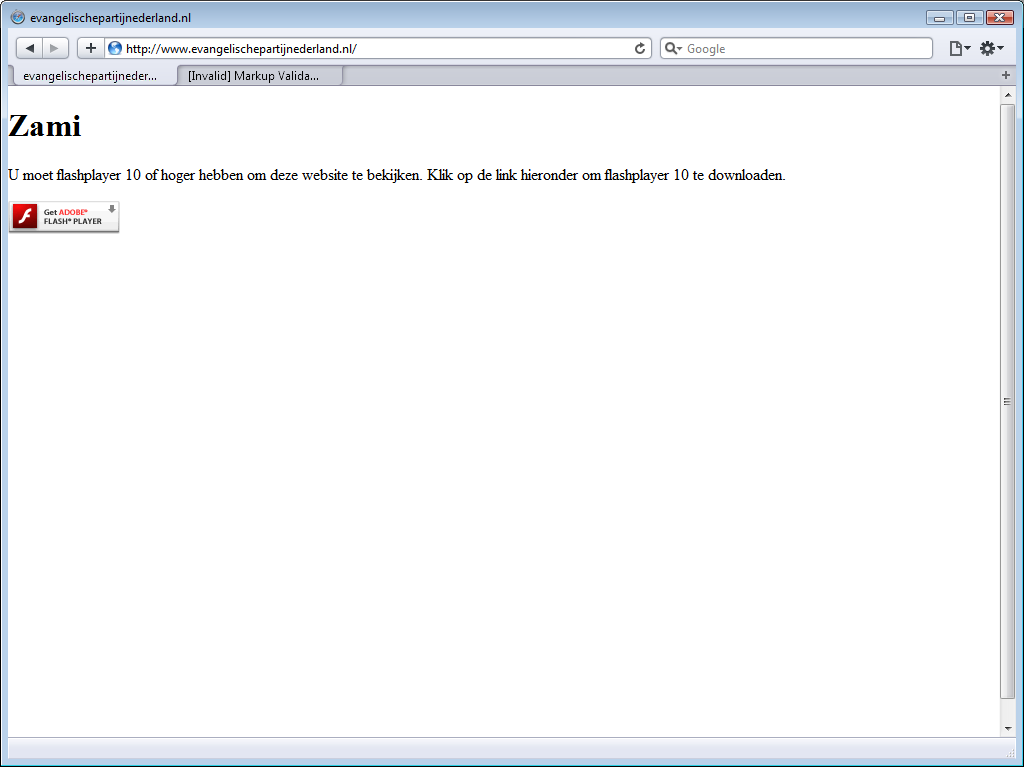Open the search engine magnifier dropdown
This screenshot has width=1024, height=767.
pyautogui.click(x=673, y=48)
